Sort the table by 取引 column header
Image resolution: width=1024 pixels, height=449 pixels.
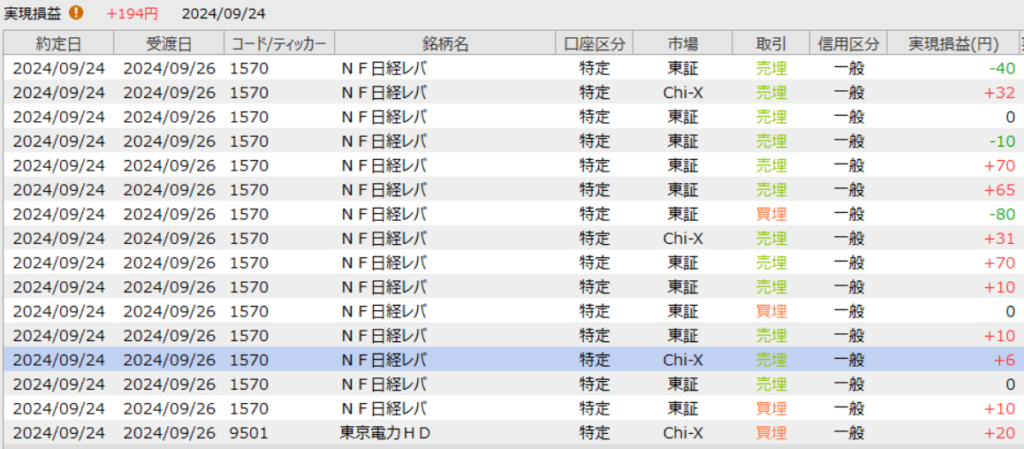pos(771,44)
